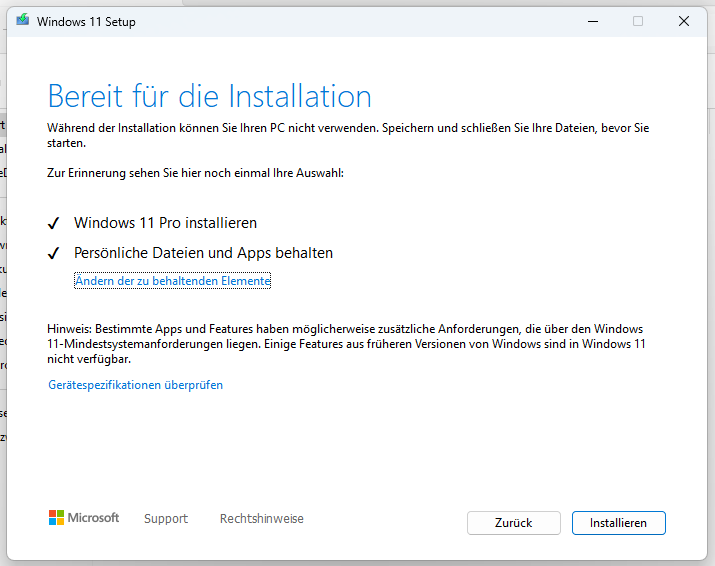
Task: Minimize the Windows 11 Setup window
Action: coord(593,21)
